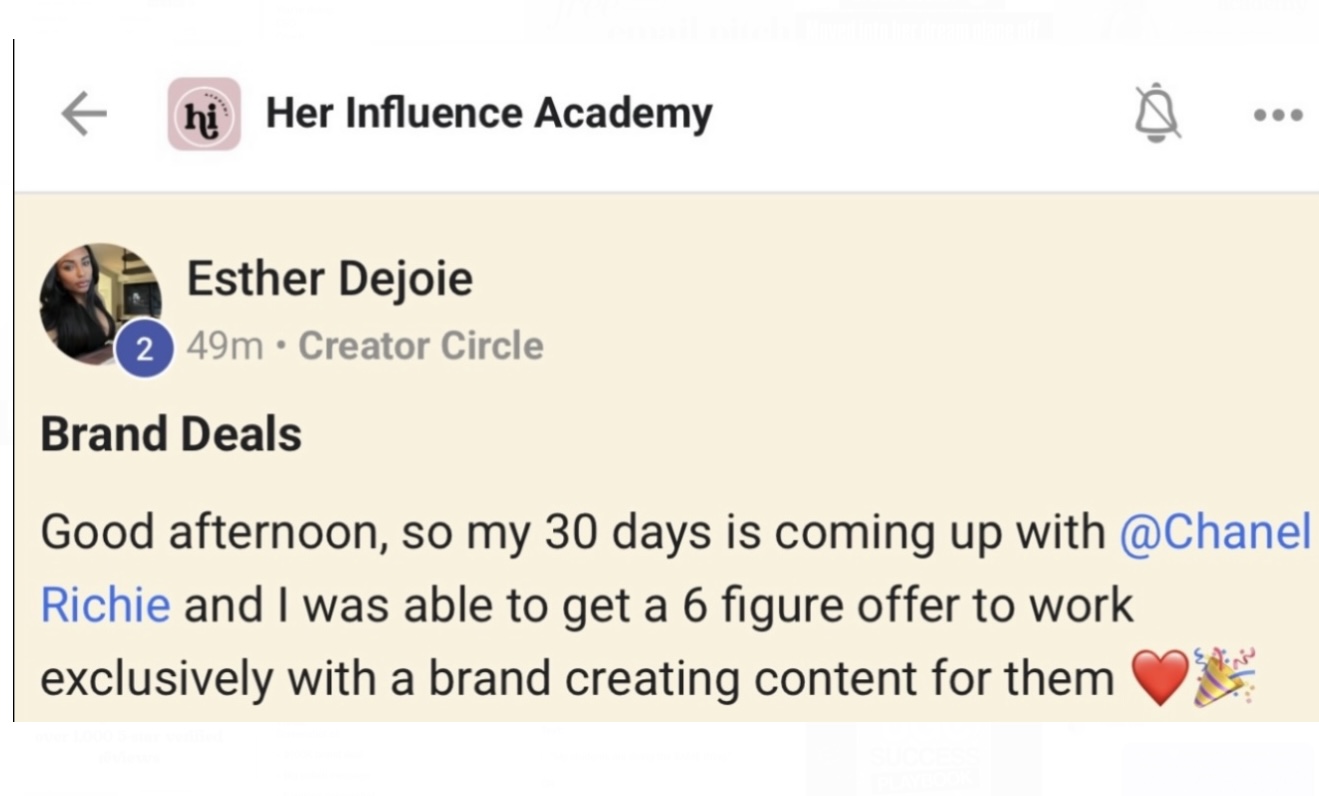View Esther Dejoie's profile photo
Viewport: 1319px width, 796px height.
click(100, 302)
